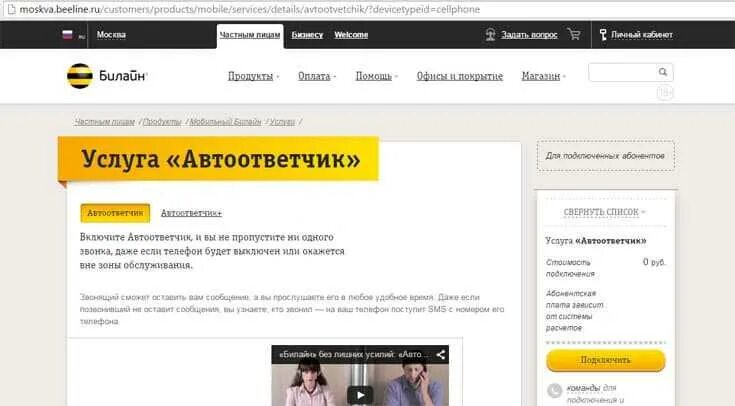Open Офисы и покрытие page

(x=460, y=76)
